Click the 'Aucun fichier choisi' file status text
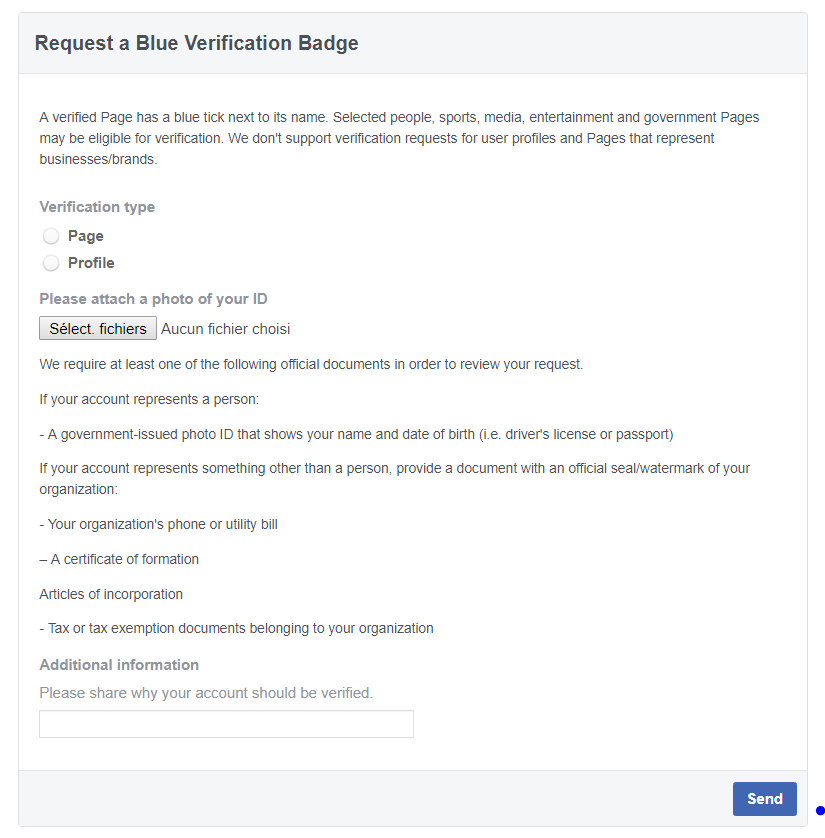Image resolution: width=825 pixels, height=838 pixels. click(x=225, y=329)
